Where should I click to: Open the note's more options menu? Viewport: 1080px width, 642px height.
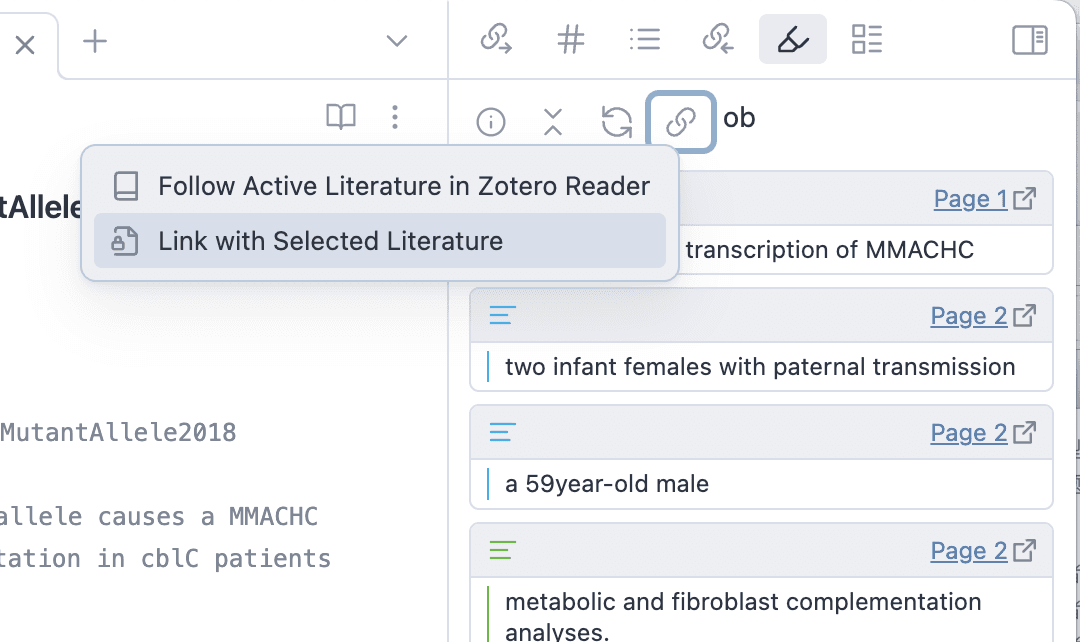point(395,117)
